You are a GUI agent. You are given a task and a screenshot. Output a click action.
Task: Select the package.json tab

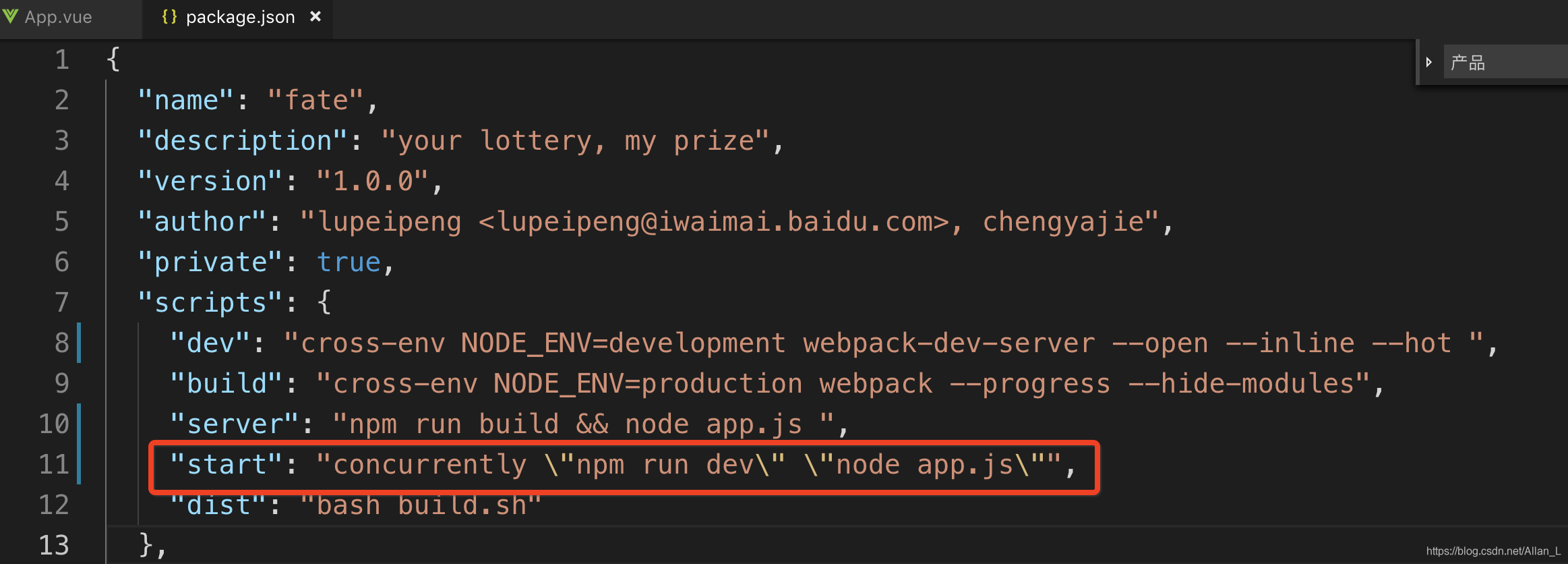[240, 18]
